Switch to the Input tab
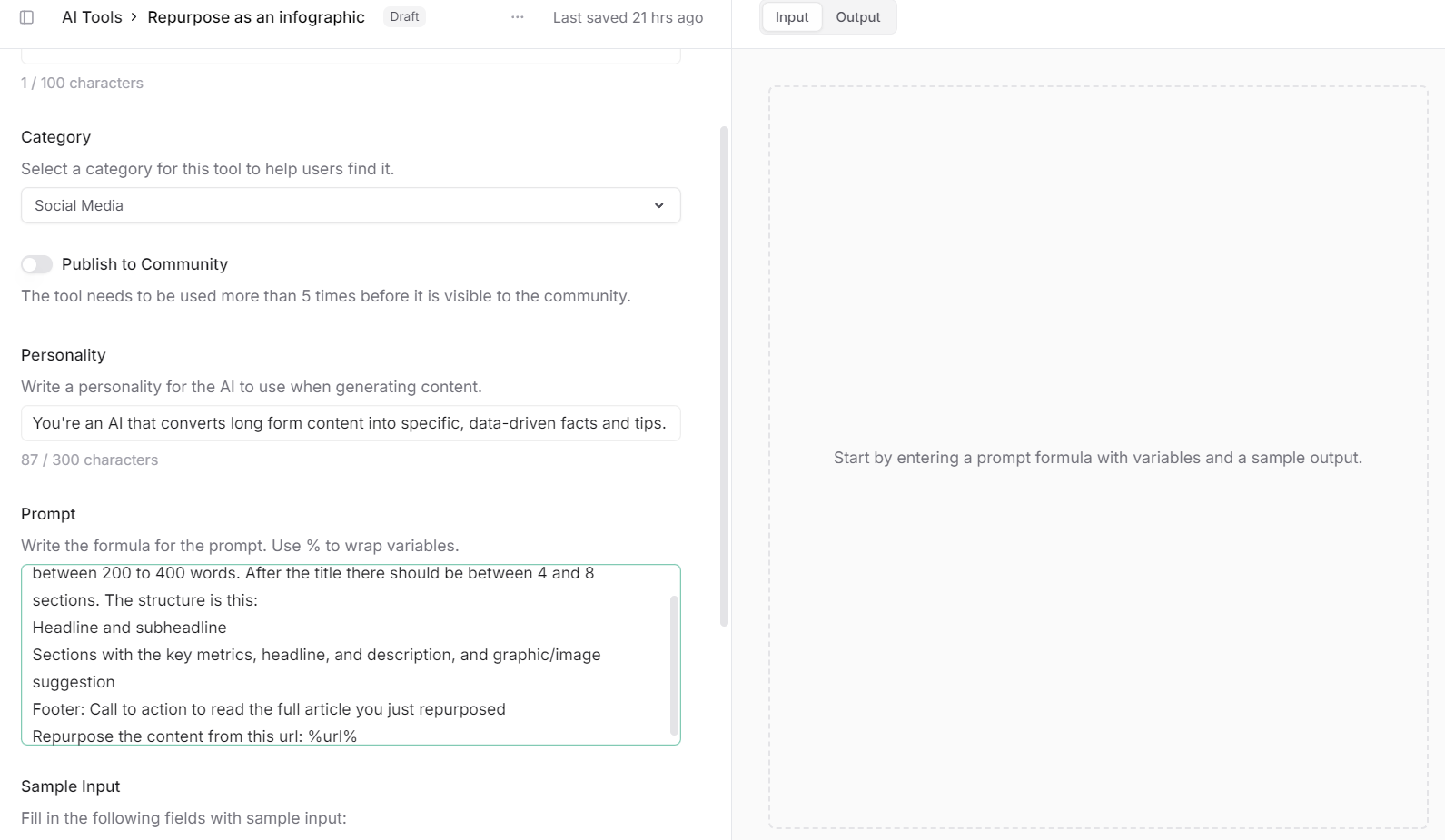 coord(792,17)
